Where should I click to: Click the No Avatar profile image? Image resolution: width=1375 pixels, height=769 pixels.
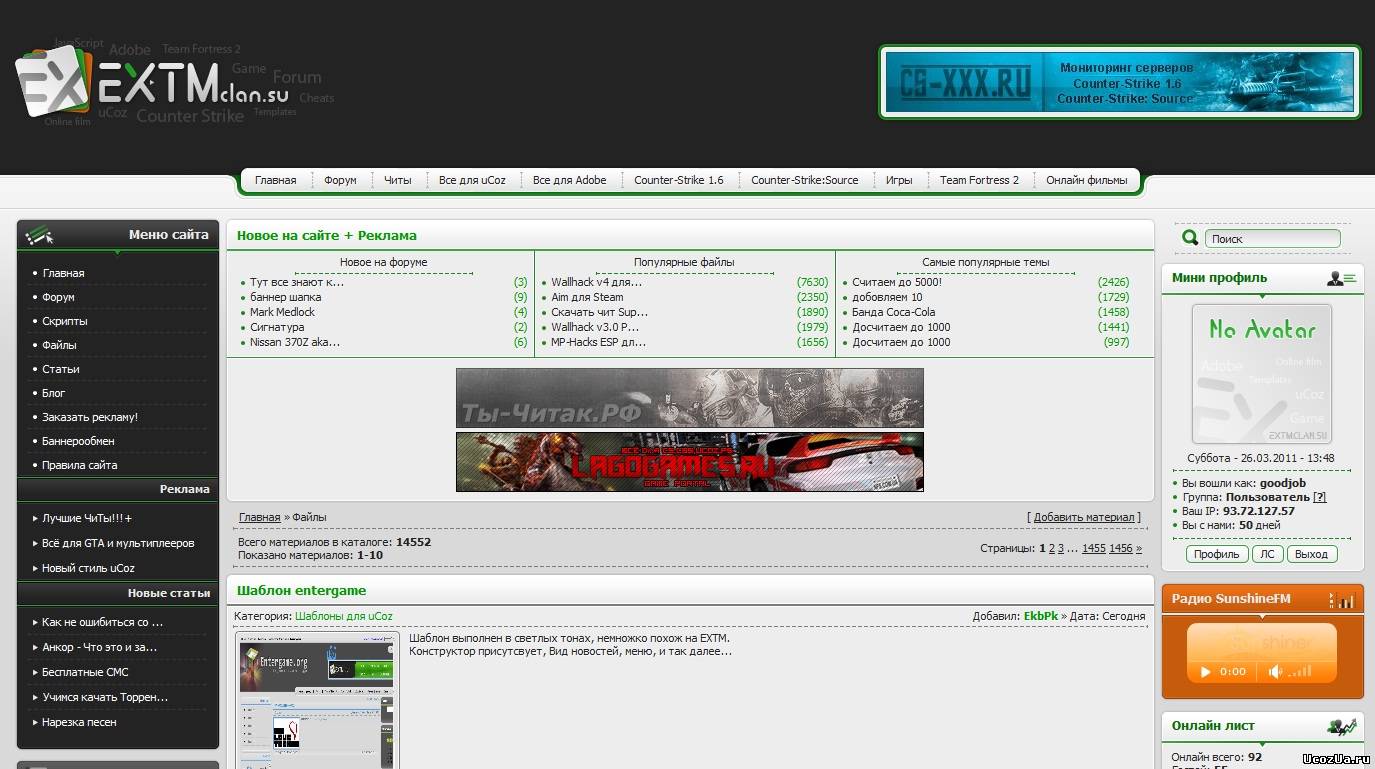(x=1261, y=374)
